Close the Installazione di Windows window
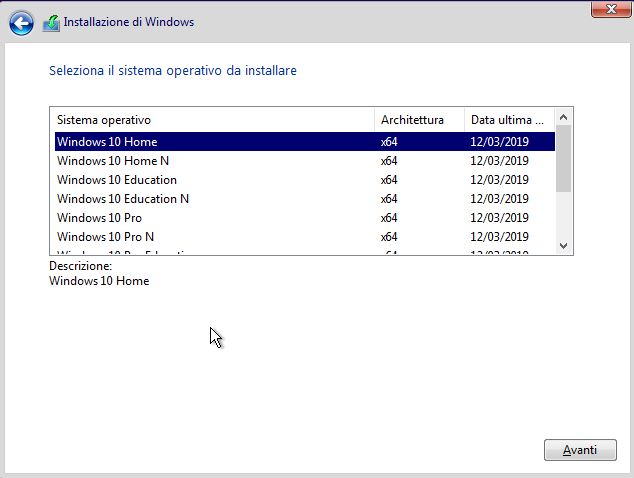 point(611,9)
